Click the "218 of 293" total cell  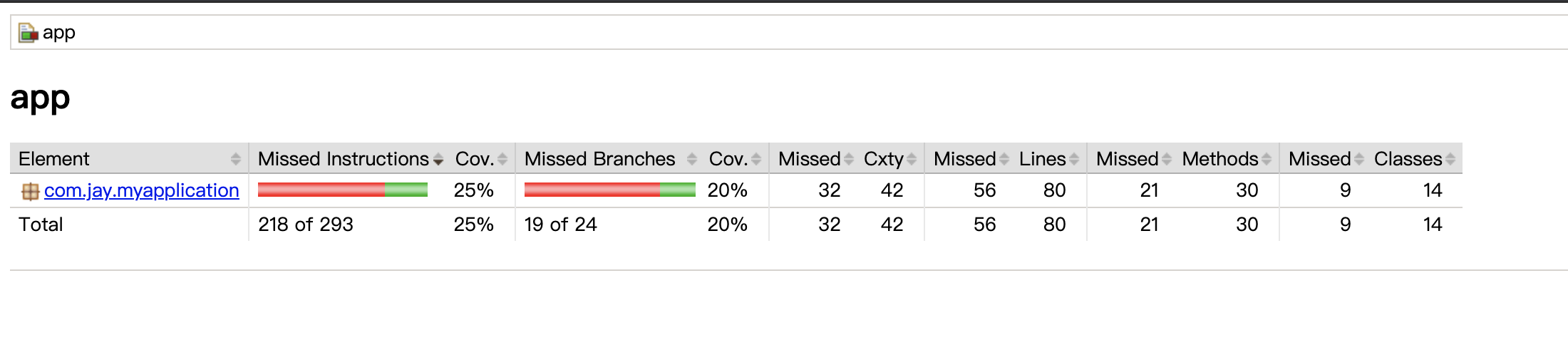306,225
